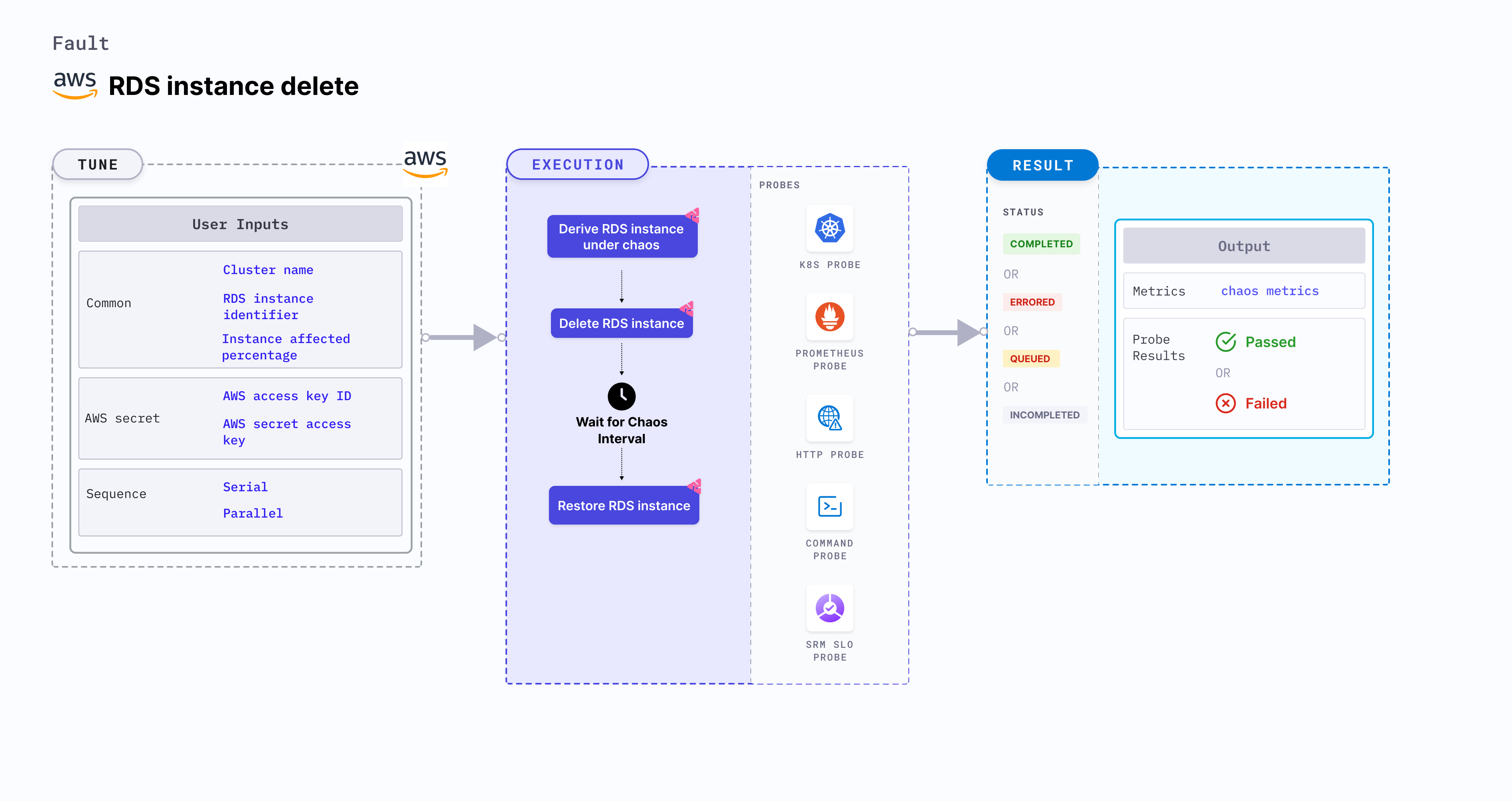The width and height of the screenshot is (1512, 801).
Task: Click the K8s probe Kubernetes icon
Action: [829, 228]
